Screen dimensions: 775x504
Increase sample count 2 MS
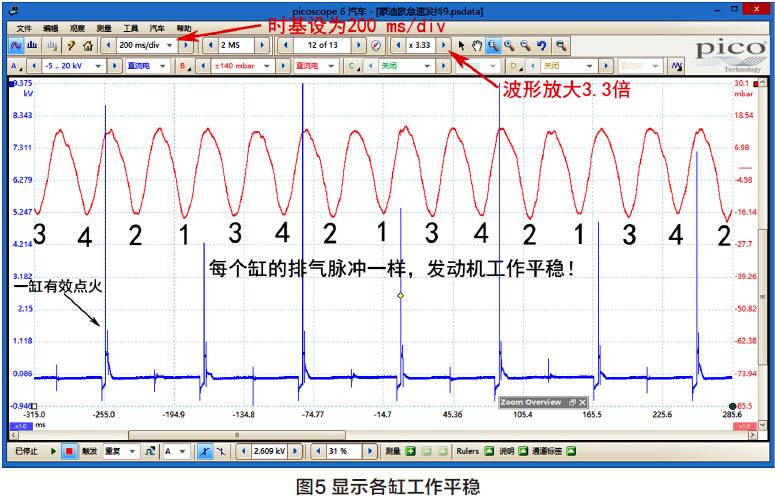262,45
